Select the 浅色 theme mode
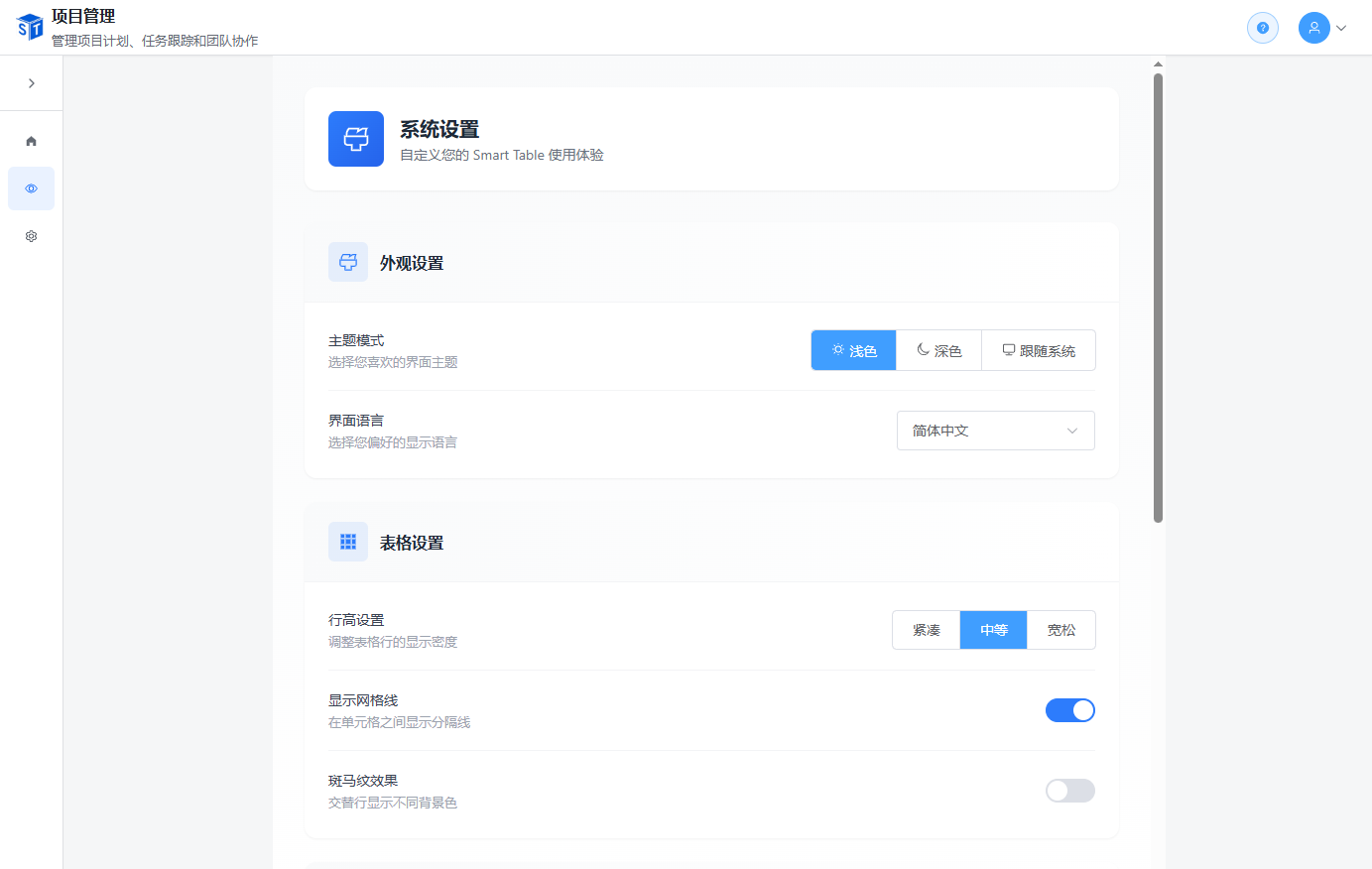Screen dimensions: 1372x869 point(854,350)
